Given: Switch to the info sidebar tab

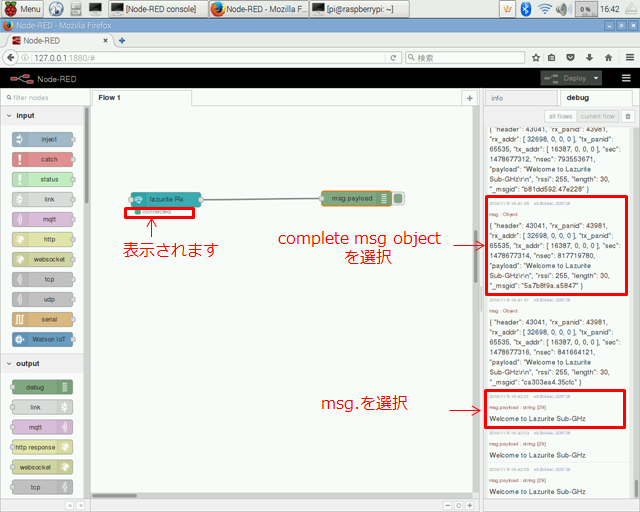Looking at the screenshot, I should (521, 98).
